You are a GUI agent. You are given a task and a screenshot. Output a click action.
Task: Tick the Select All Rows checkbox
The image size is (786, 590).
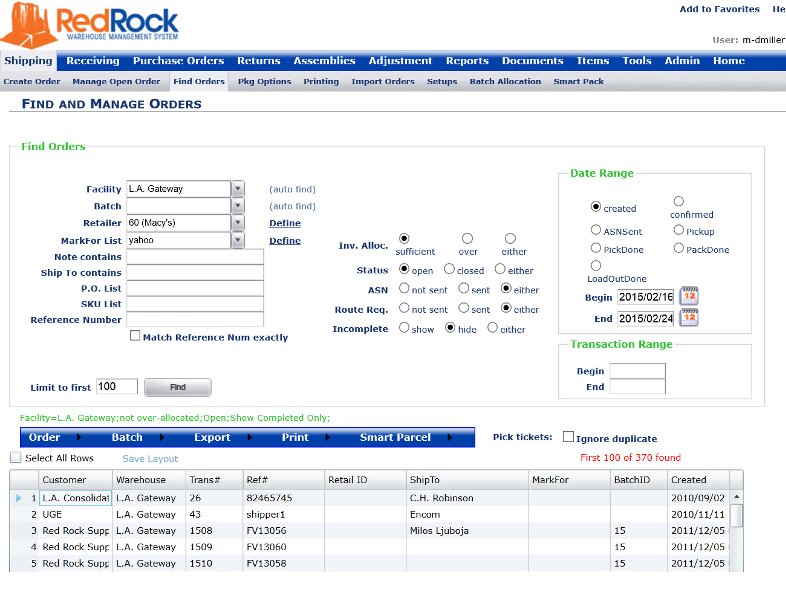tap(15, 458)
